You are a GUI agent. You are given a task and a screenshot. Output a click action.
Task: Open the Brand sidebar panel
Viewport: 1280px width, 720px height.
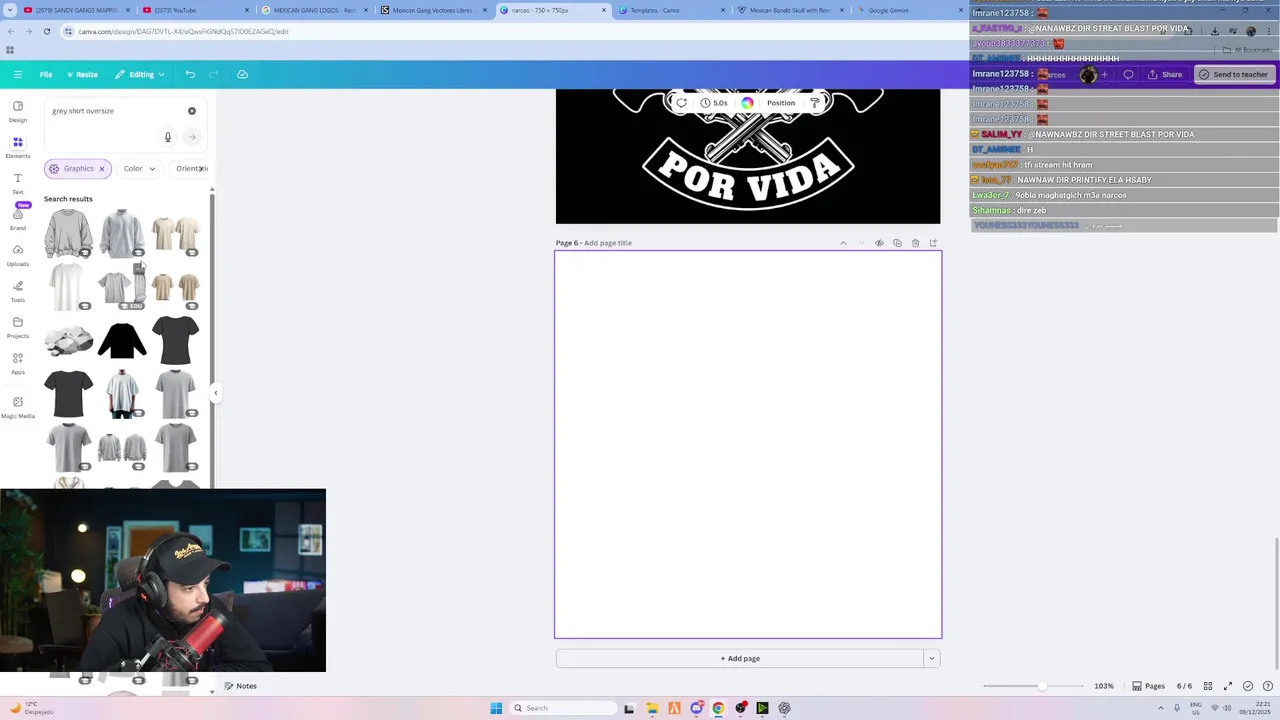pyautogui.click(x=18, y=219)
